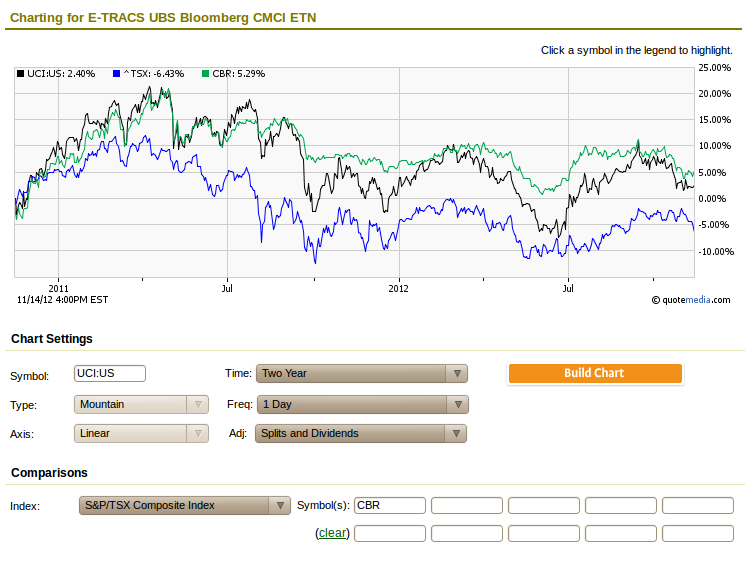750x563 pixels.
Task: Highlight the CBR: 5.29% legend label
Action: click(x=239, y=74)
